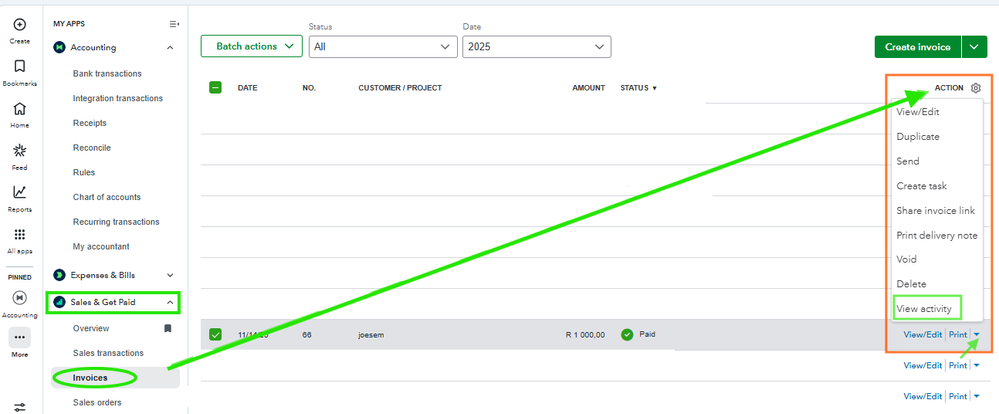Viewport: 999px width, 414px height.
Task: Click the DATE column header
Action: coord(247,88)
